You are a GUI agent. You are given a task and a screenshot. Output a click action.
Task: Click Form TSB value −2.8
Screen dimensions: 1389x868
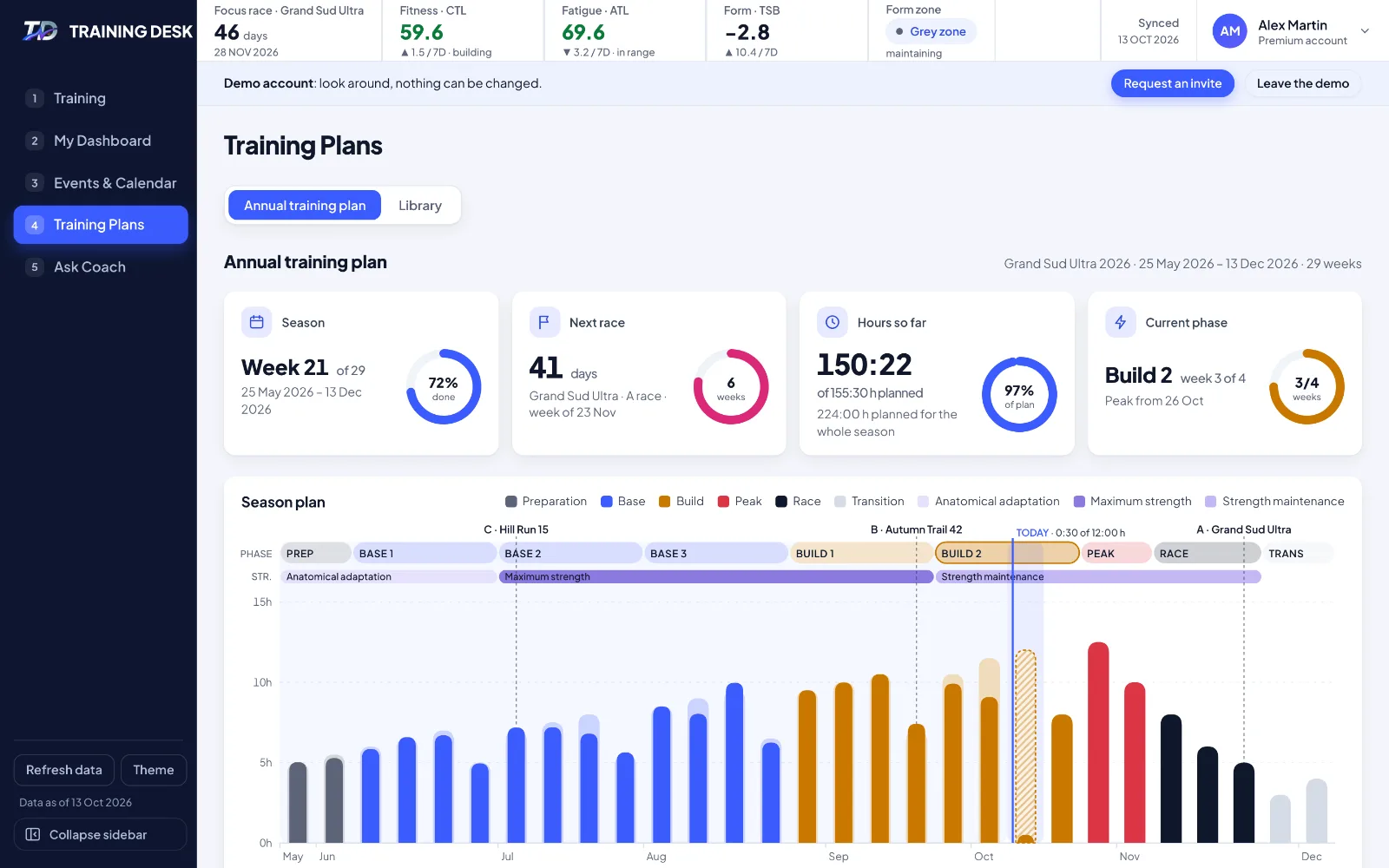(747, 32)
